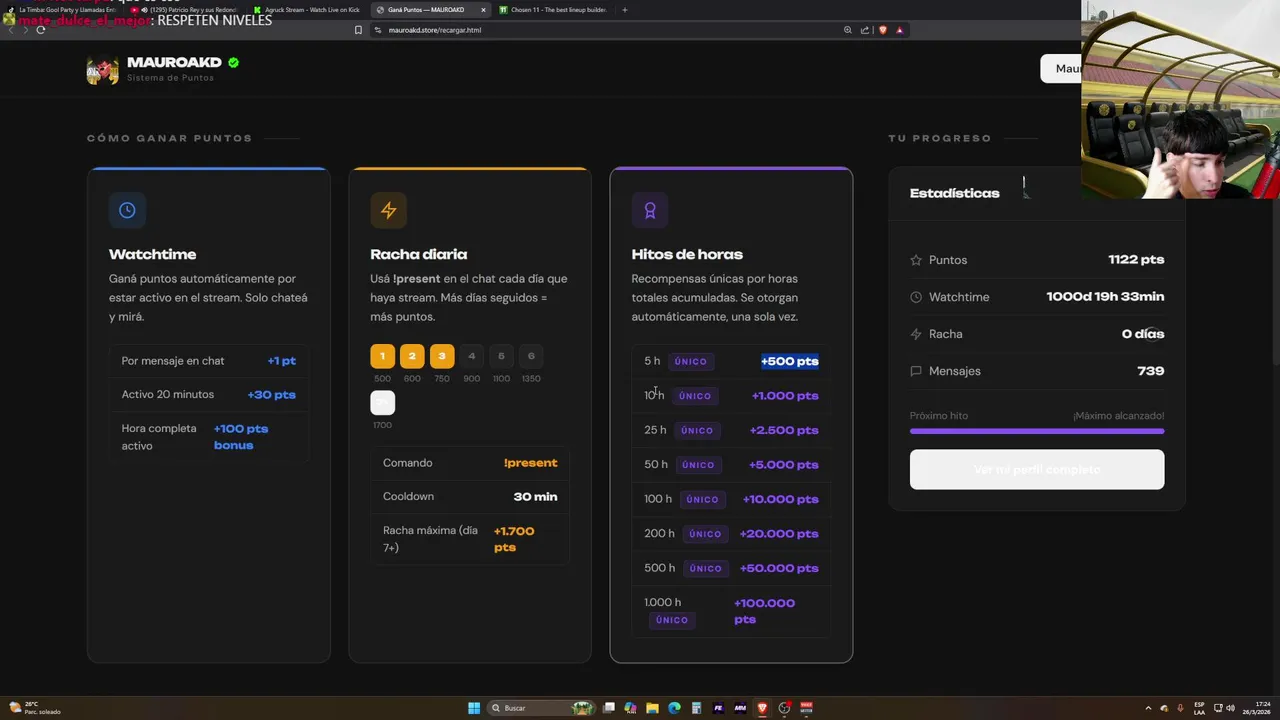Viewport: 1280px width, 720px height.
Task: Select streak day 4 badge
Action: tap(472, 356)
